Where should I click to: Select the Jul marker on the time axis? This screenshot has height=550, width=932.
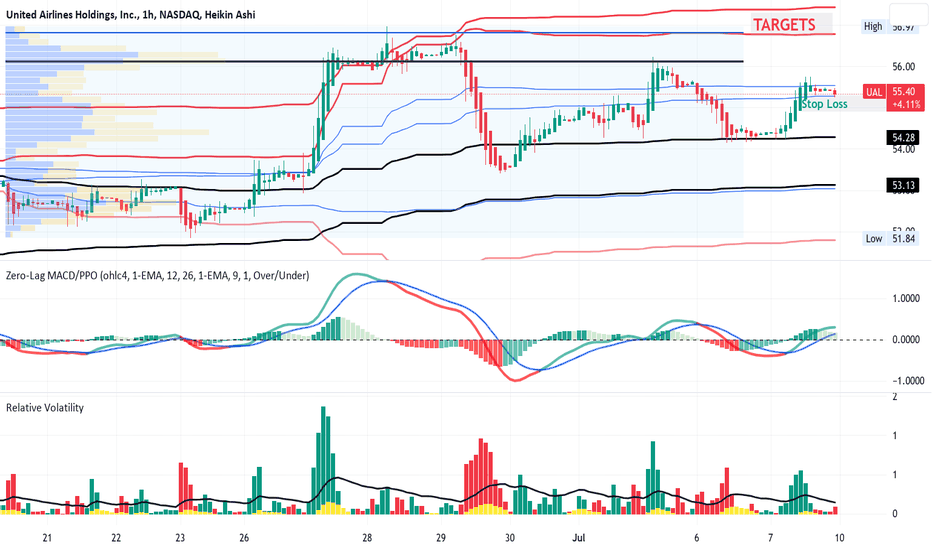[x=578, y=538]
